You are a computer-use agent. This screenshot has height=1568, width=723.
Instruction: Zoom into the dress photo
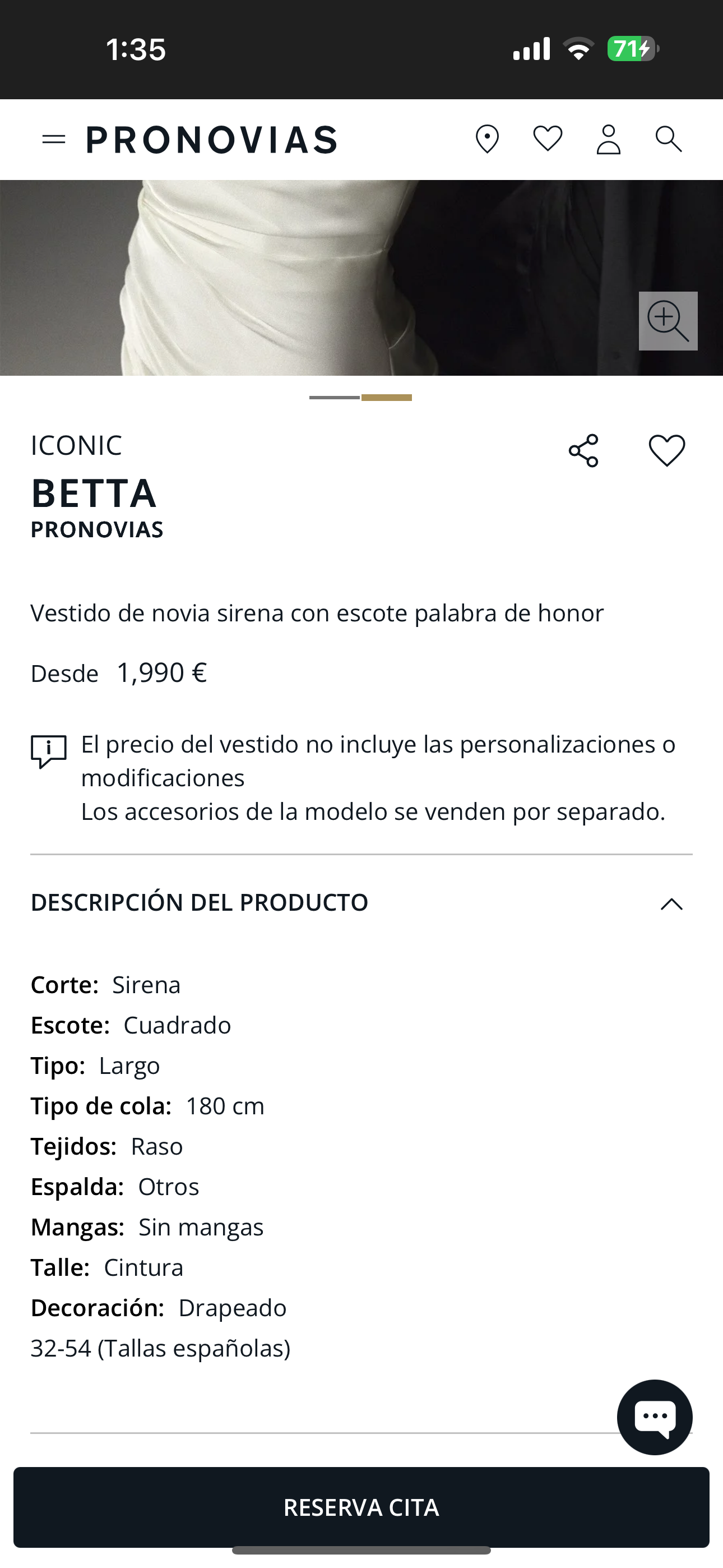[x=668, y=321]
